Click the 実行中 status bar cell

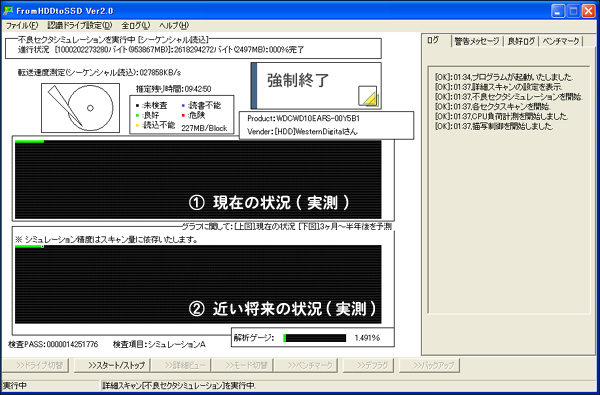50,385
